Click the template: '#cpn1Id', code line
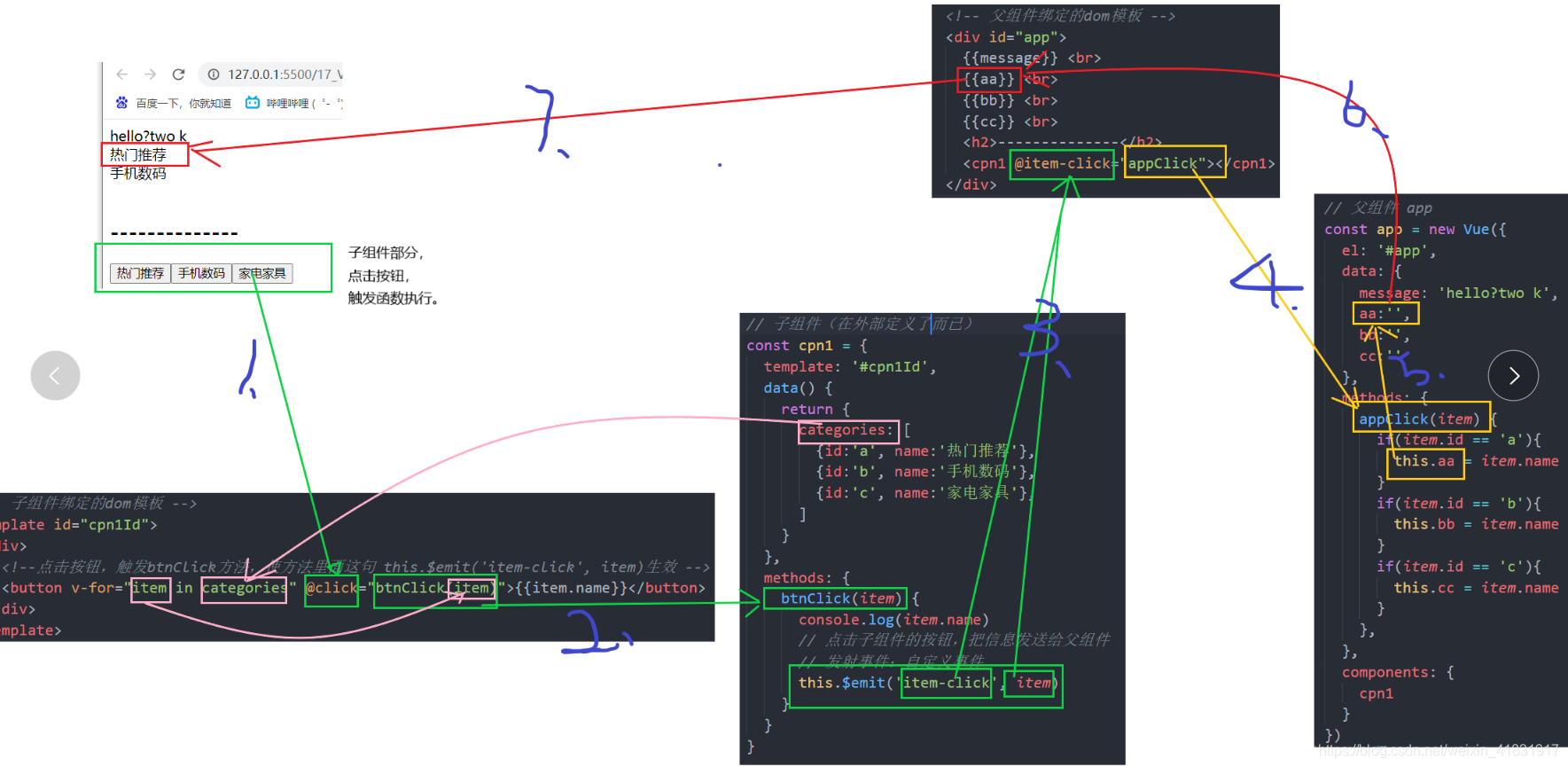 (850, 367)
